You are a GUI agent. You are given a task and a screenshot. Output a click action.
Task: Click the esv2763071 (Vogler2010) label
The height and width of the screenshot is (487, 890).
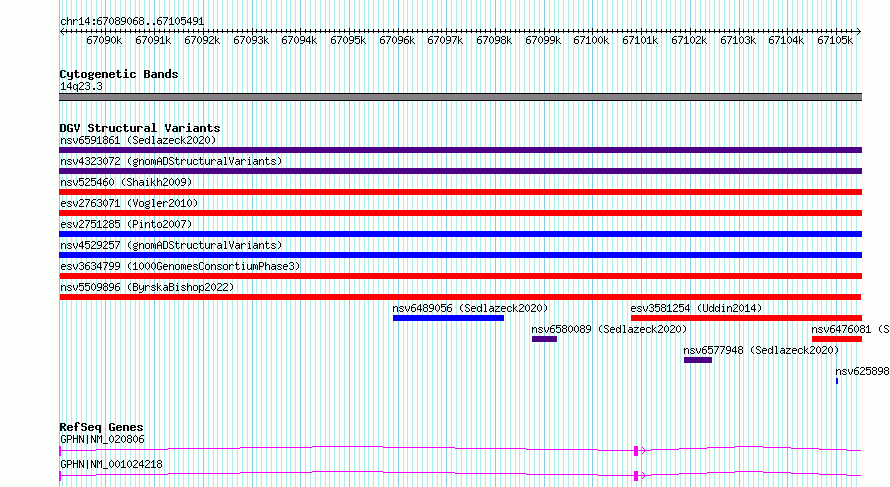pos(129,203)
